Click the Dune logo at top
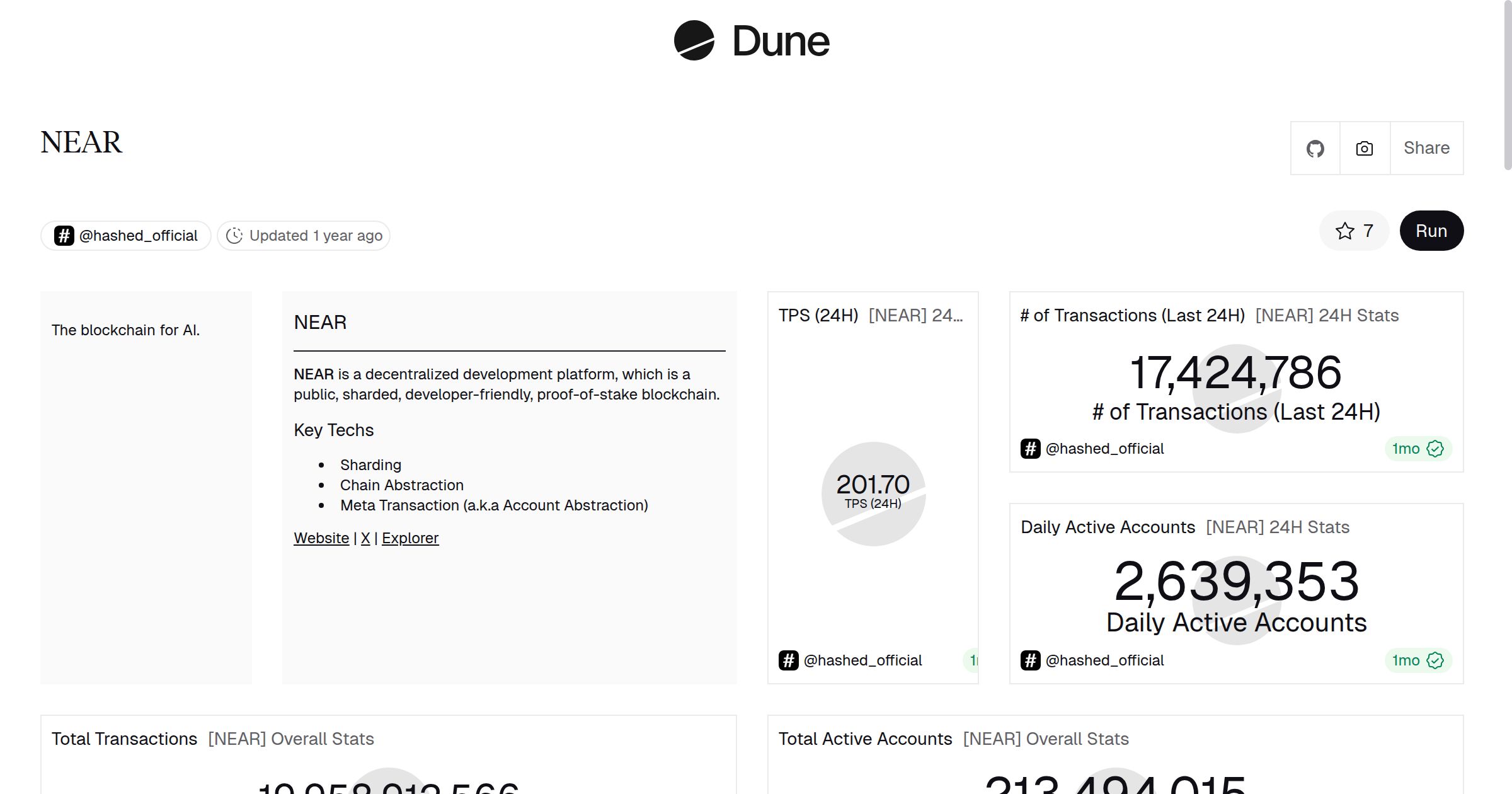Viewport: 1512px width, 794px height. point(752,41)
